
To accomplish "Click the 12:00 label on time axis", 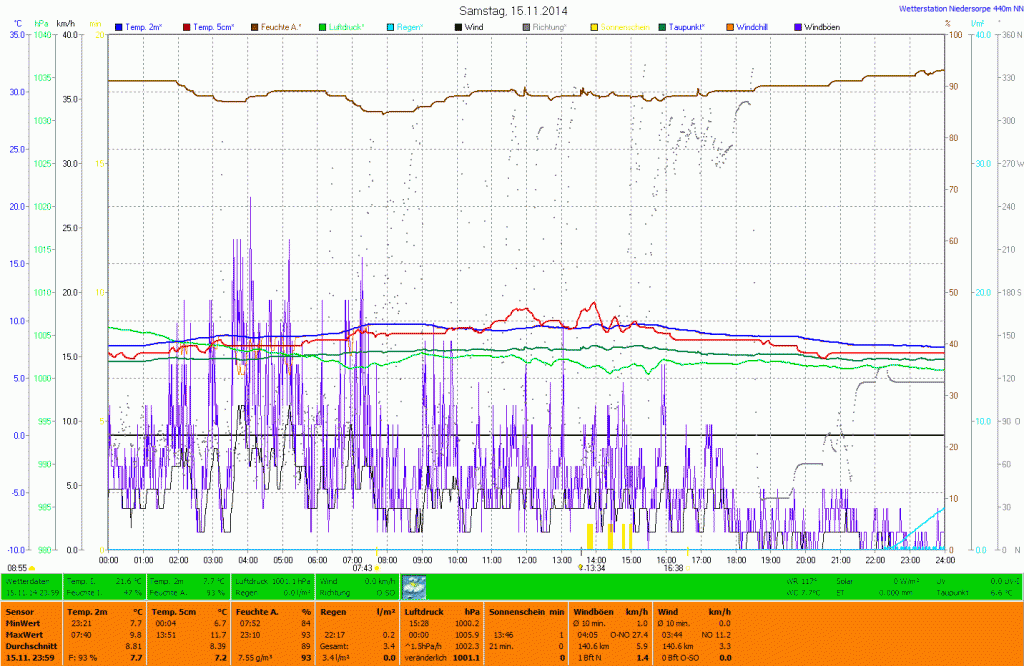I will [x=526, y=560].
